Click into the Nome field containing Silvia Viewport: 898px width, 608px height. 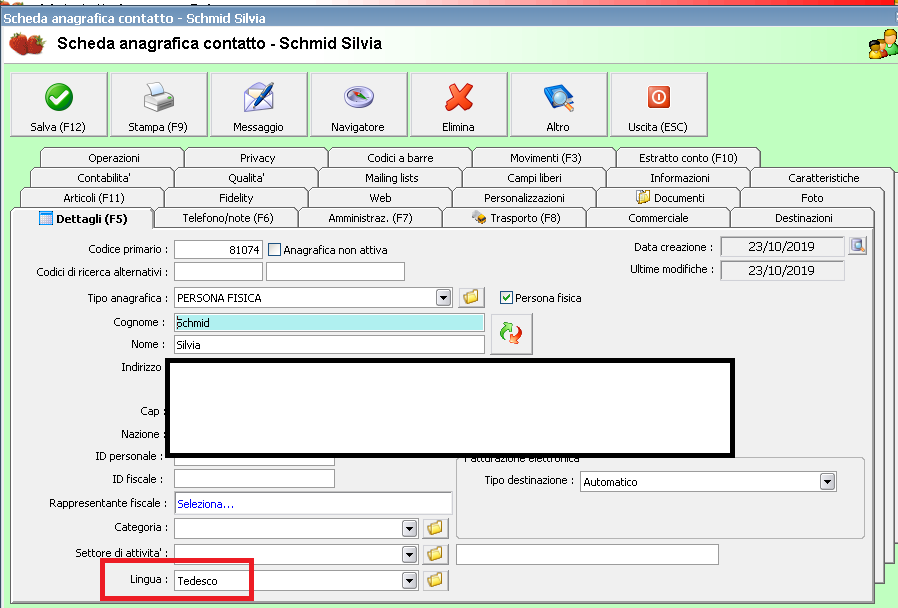tap(329, 345)
